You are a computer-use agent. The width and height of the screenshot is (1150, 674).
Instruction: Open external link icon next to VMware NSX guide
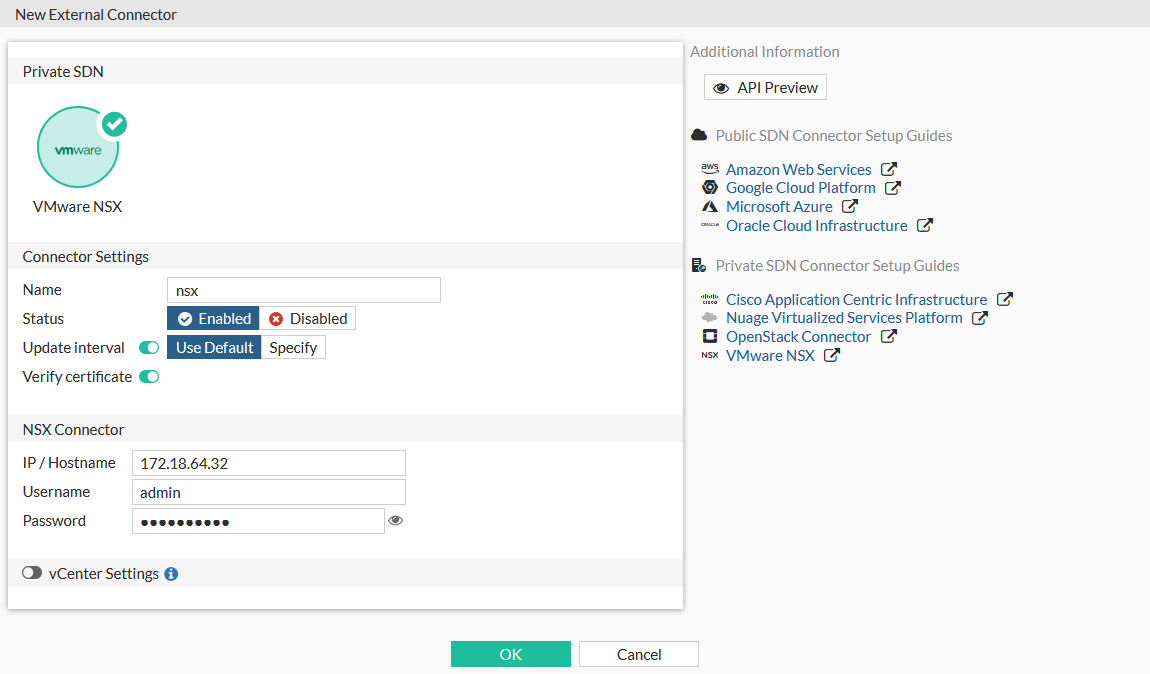pyautogui.click(x=832, y=355)
